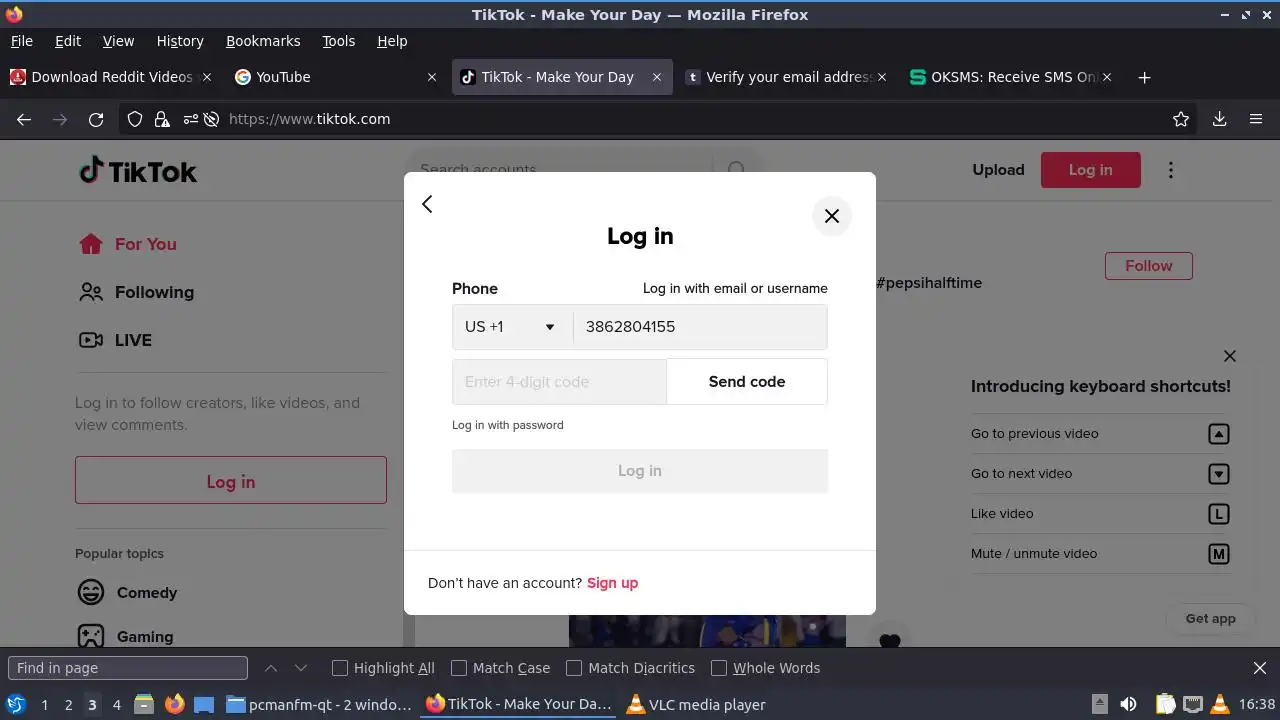Open the Firefox downloads panel
The height and width of the screenshot is (720, 1280).
[1219, 119]
